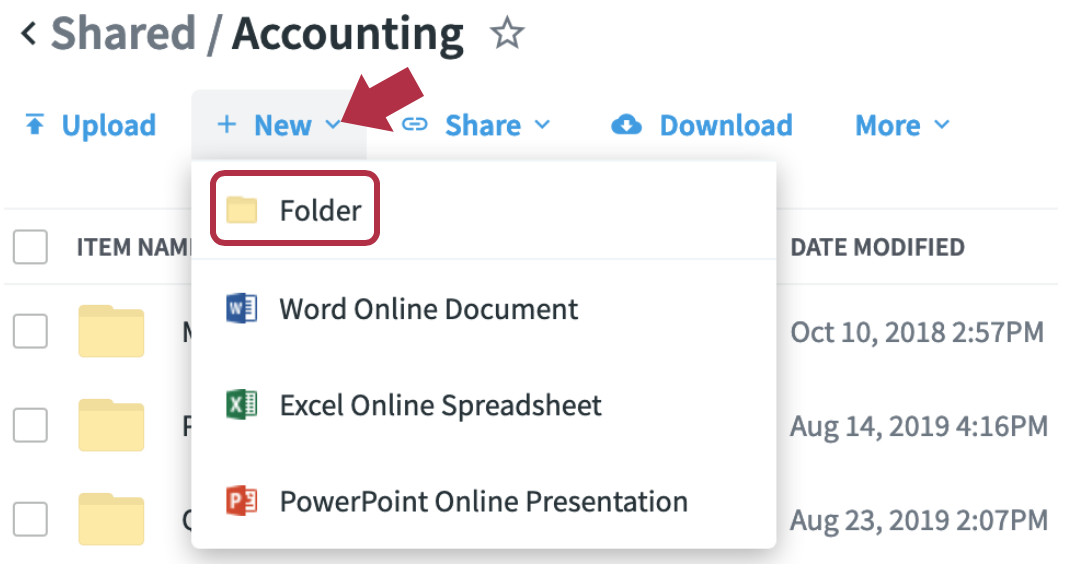Click the date Oct 10, 2018 2:57PM
This screenshot has width=1072, height=568.
pyautogui.click(x=917, y=332)
